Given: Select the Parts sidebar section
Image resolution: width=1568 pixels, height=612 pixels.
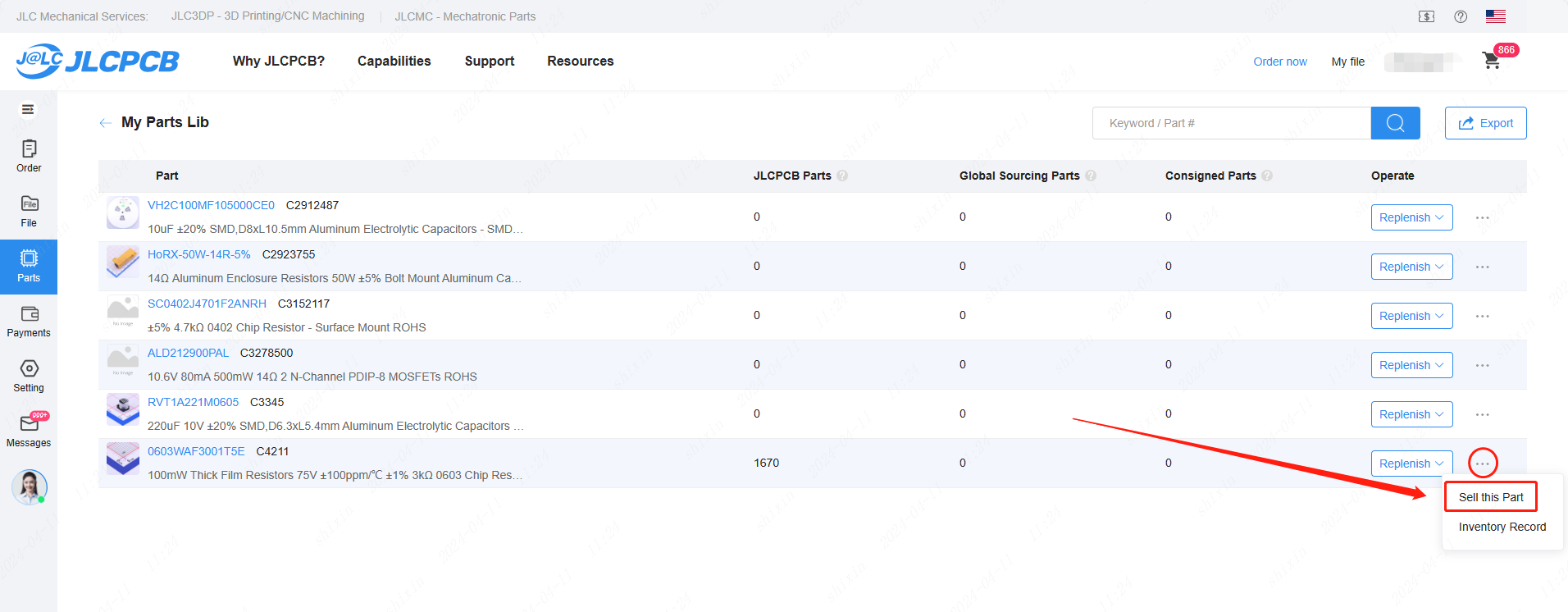Looking at the screenshot, I should coord(29,267).
